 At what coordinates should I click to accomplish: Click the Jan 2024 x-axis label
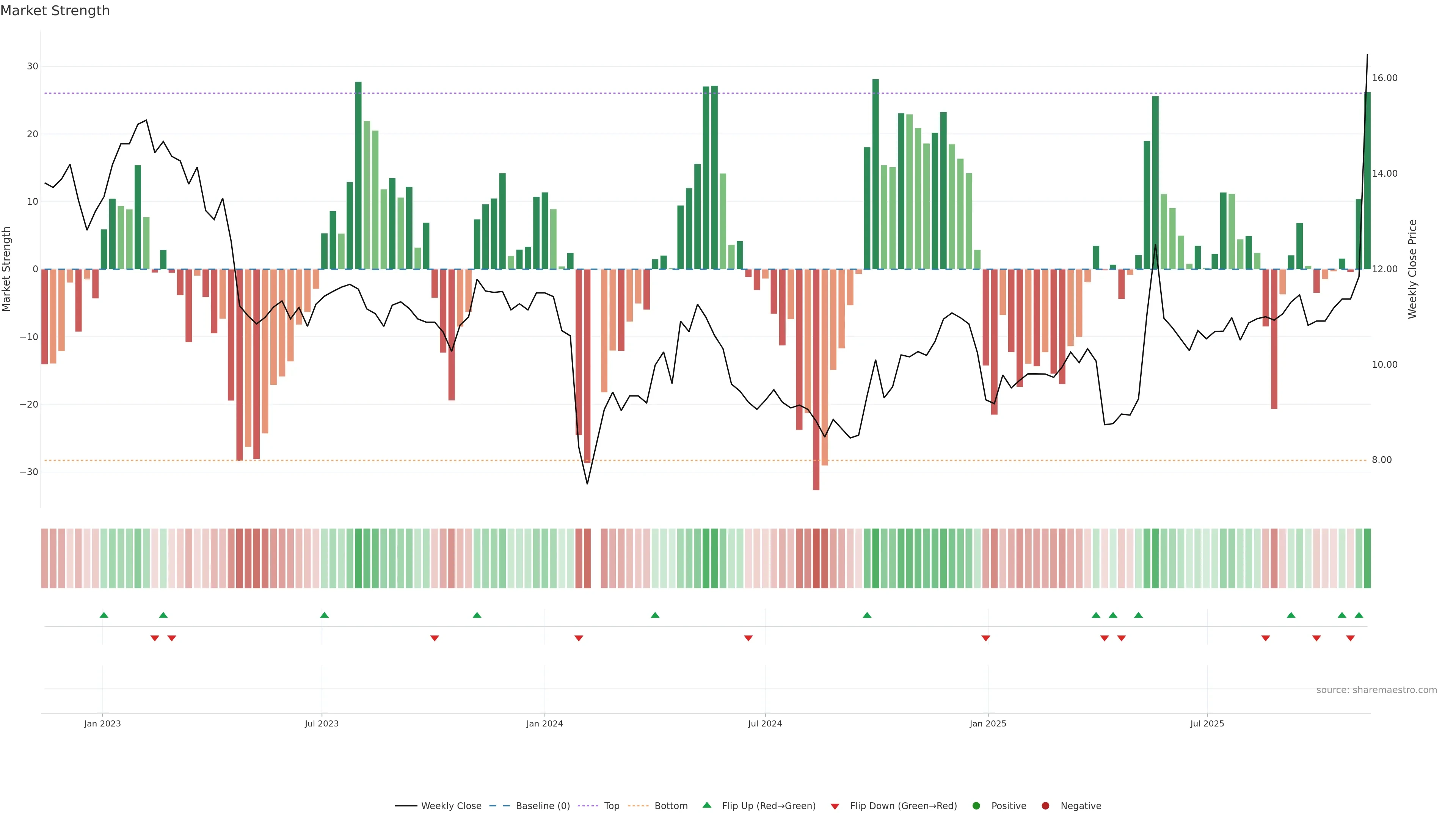point(544,723)
